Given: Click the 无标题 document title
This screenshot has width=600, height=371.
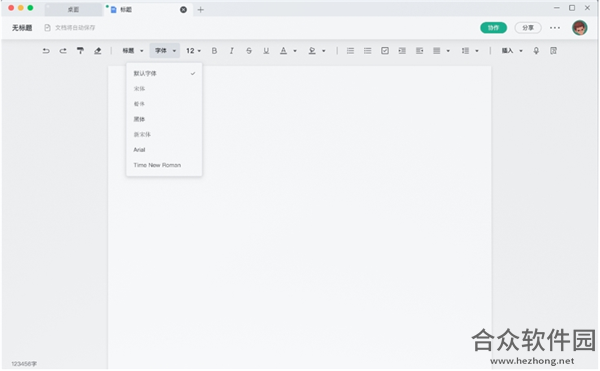Looking at the screenshot, I should click(x=22, y=28).
